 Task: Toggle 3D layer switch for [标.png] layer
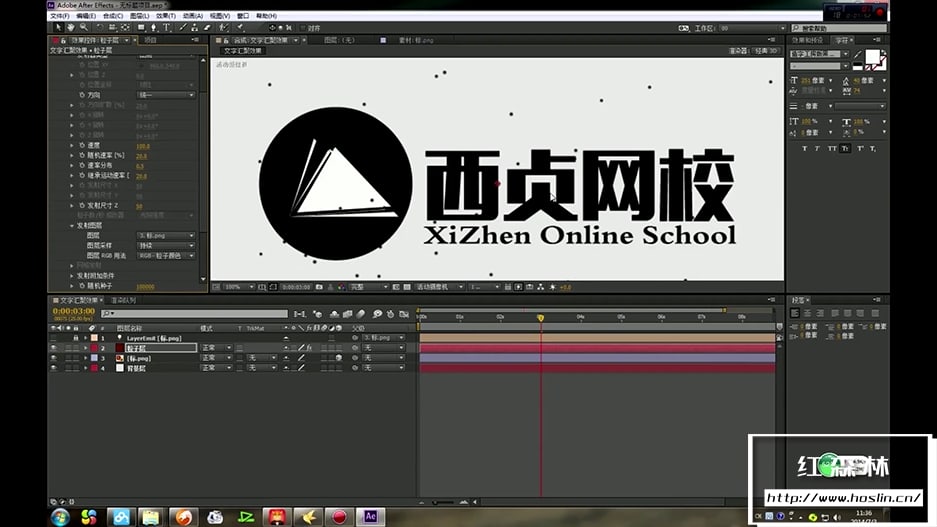click(x=339, y=358)
